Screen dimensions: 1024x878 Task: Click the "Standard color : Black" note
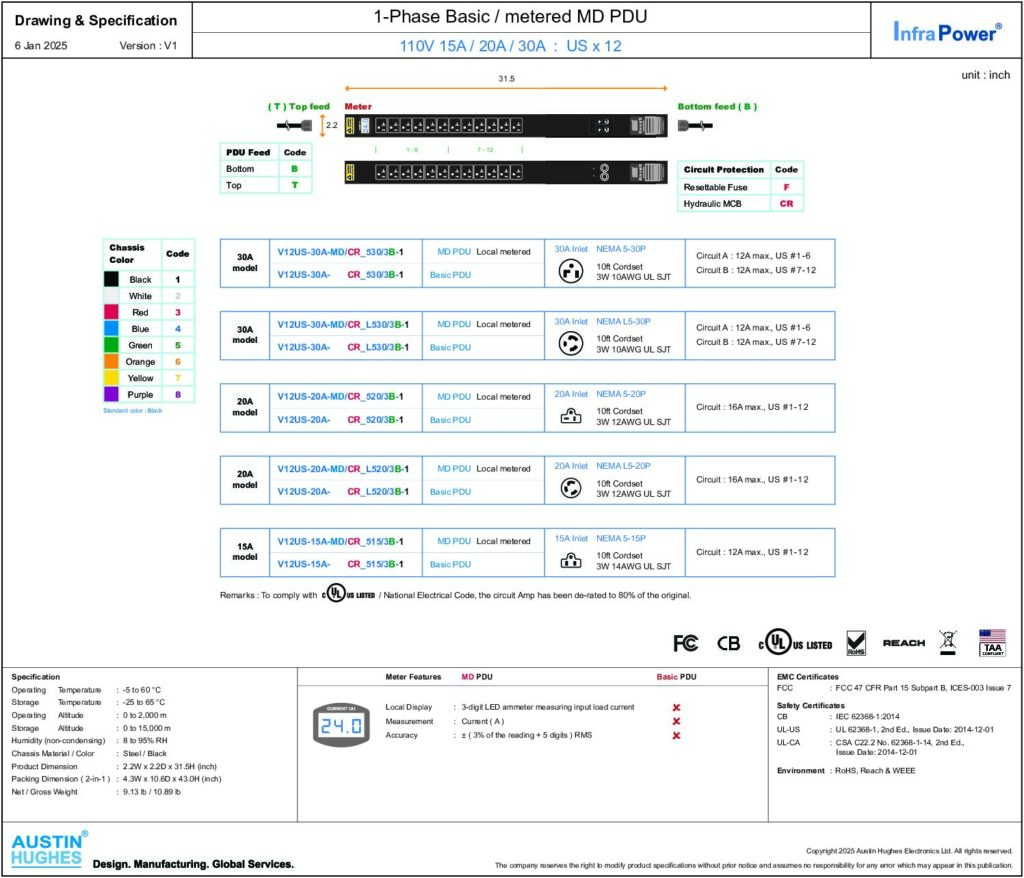point(133,411)
